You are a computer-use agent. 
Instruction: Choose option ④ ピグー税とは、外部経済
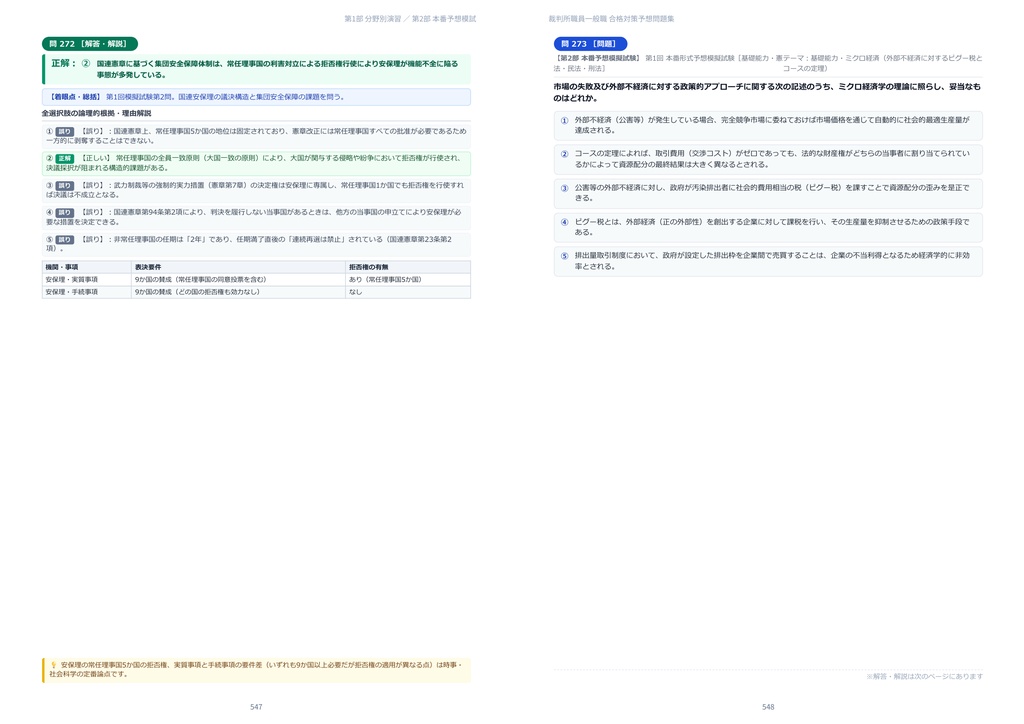768,227
